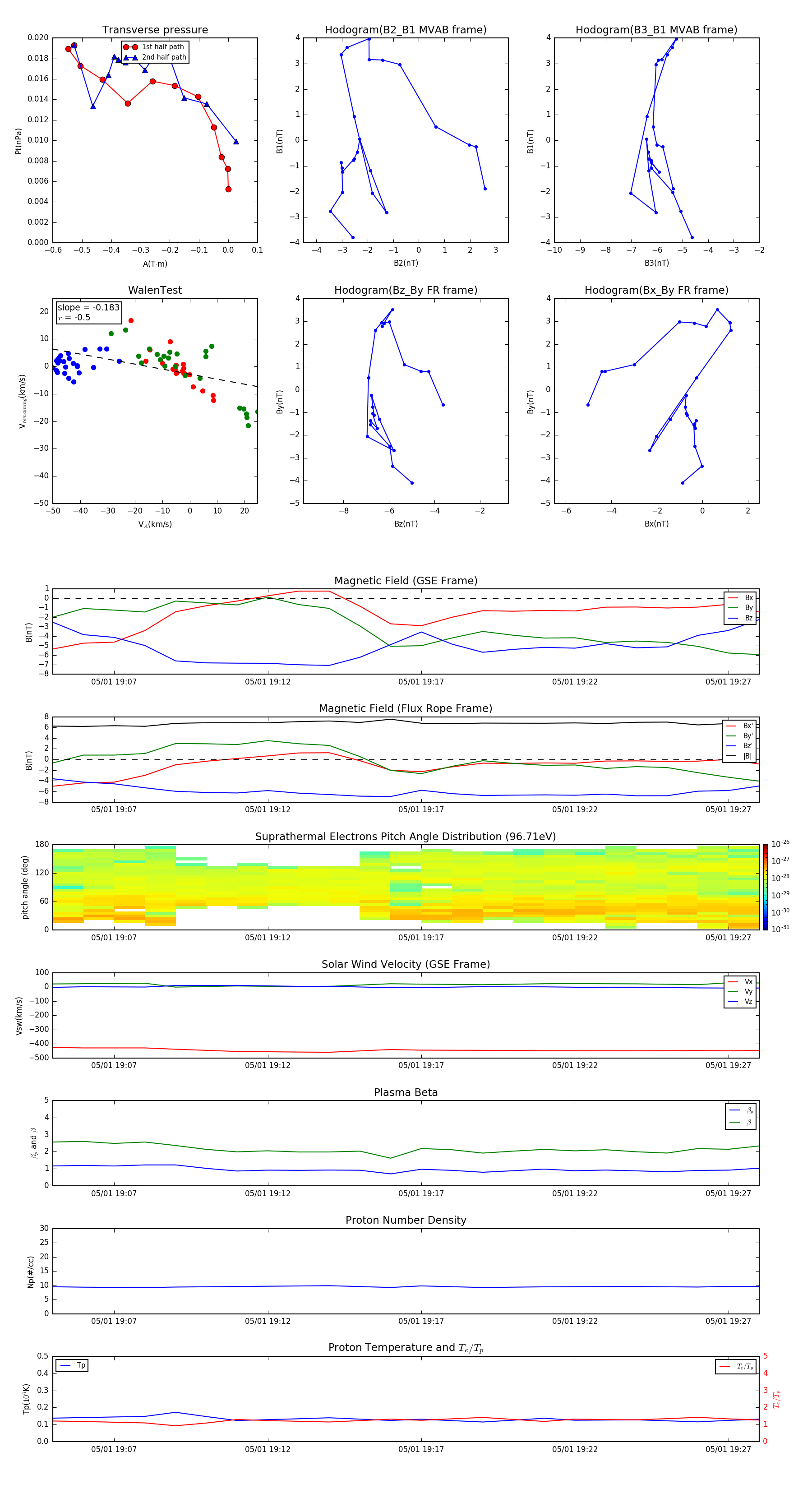
Task: Select the "slope = -0.183" annotation
Action: [x=88, y=308]
